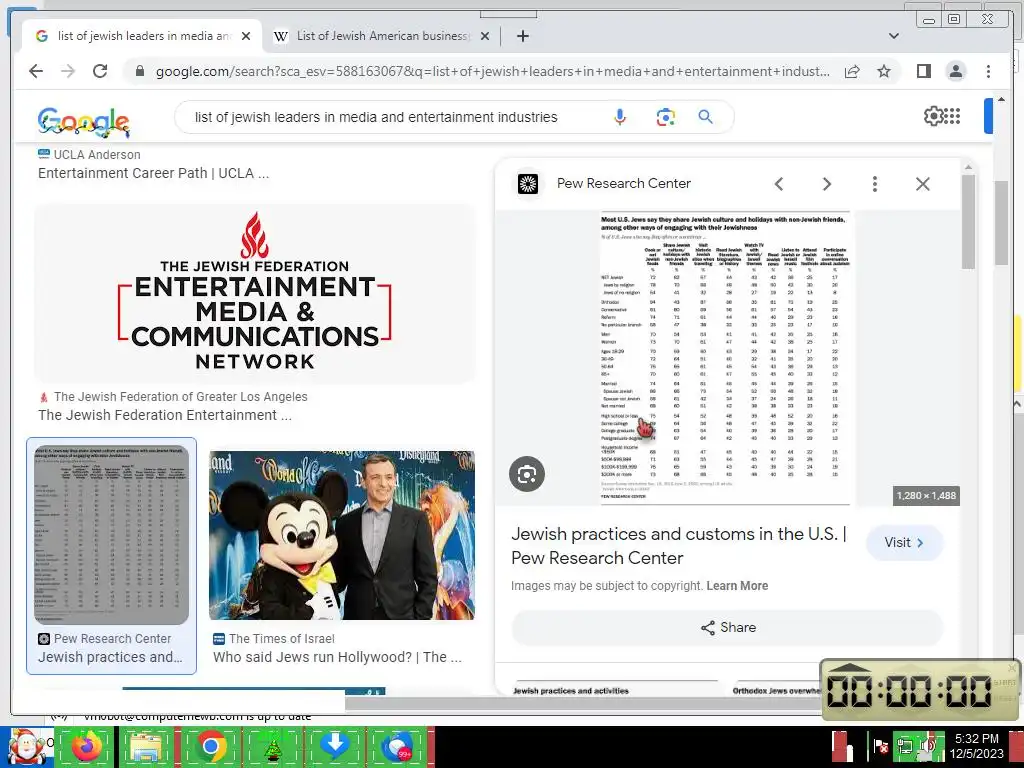Click the Google logo
Viewport: 1024px width, 768px height.
[83, 121]
